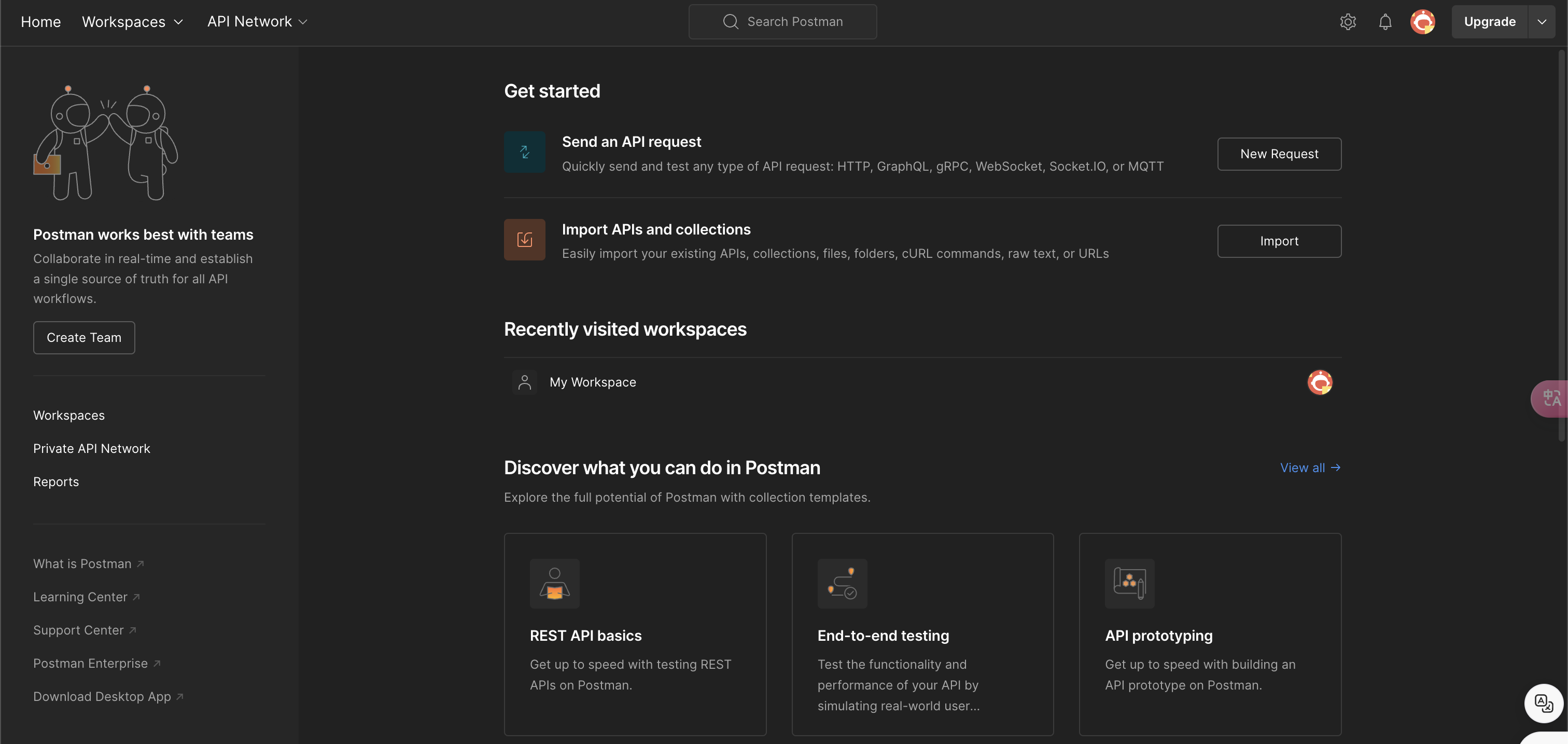
Task: Click the REST API basics template icon
Action: pyautogui.click(x=554, y=583)
